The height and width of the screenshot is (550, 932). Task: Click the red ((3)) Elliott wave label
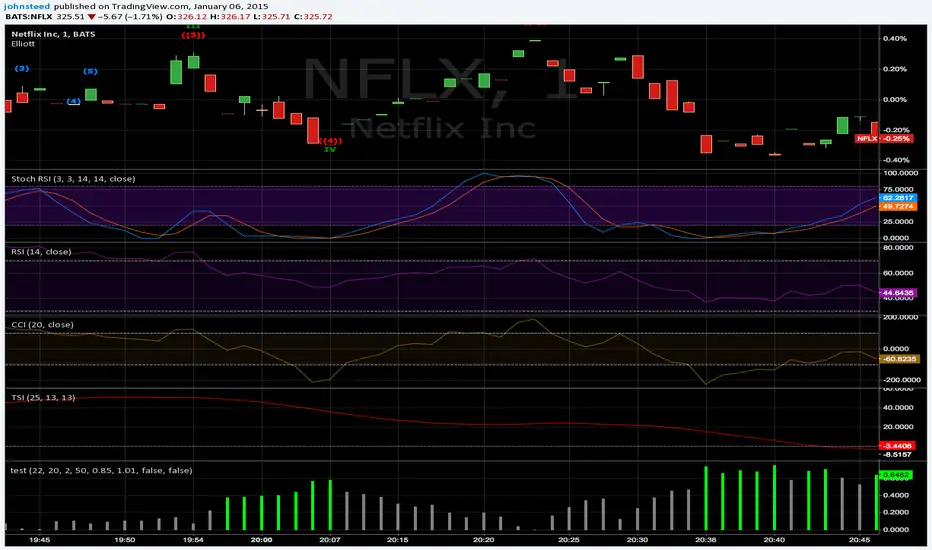click(x=193, y=35)
